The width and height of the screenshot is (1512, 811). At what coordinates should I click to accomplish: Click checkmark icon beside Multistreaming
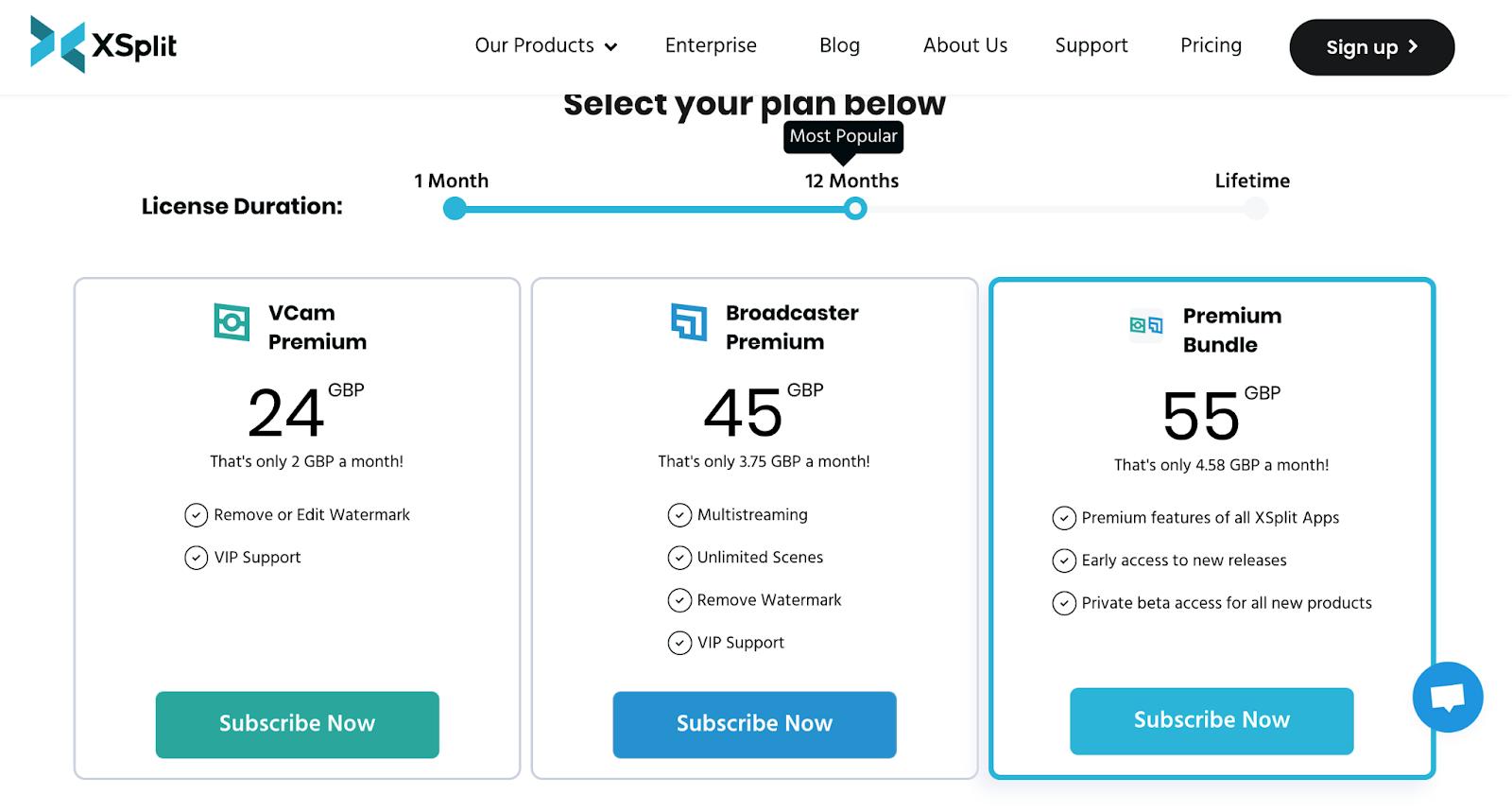(x=679, y=515)
